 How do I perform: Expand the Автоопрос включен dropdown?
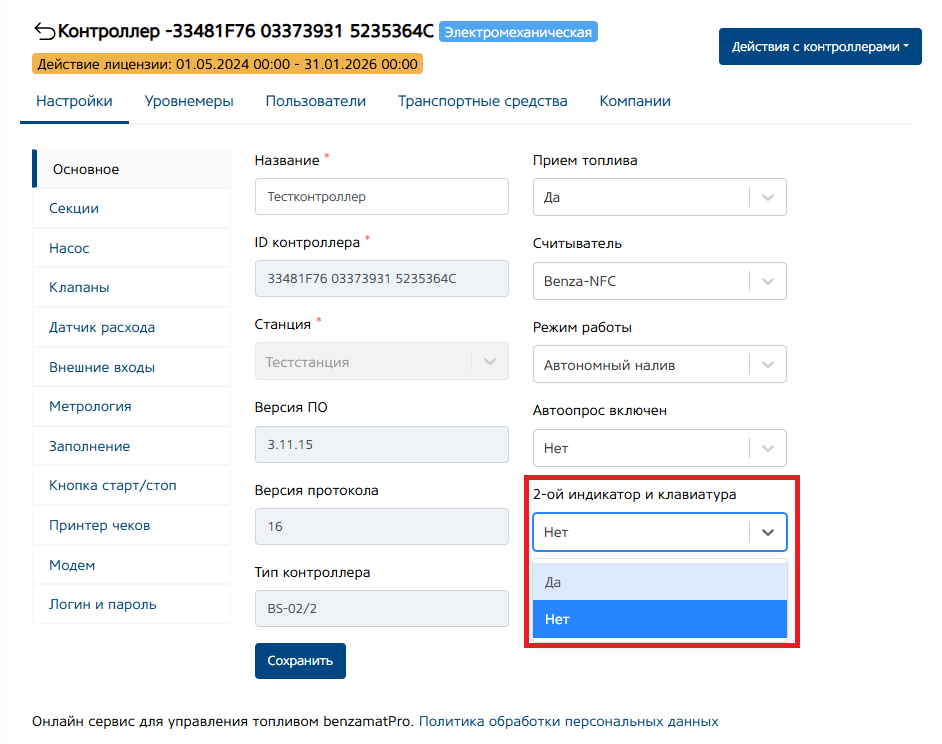(659, 449)
